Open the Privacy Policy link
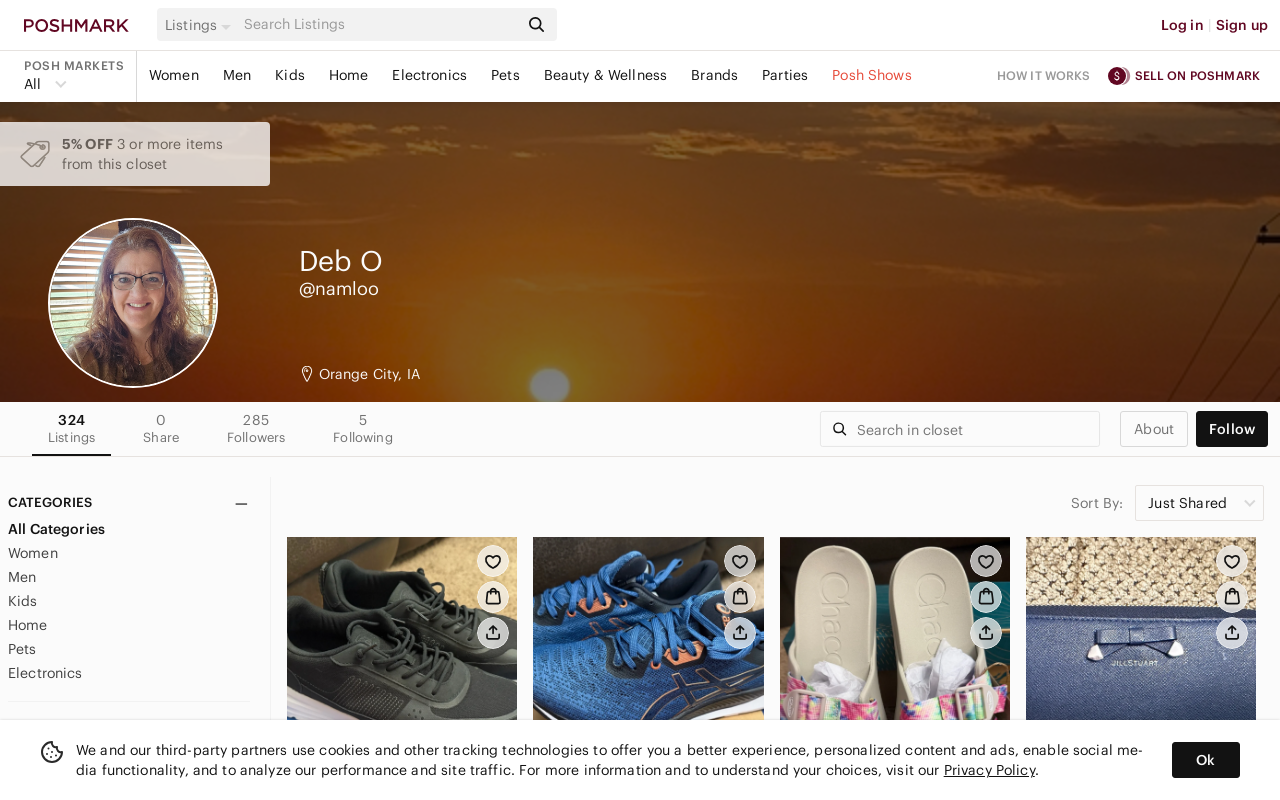 pyautogui.click(x=989, y=770)
